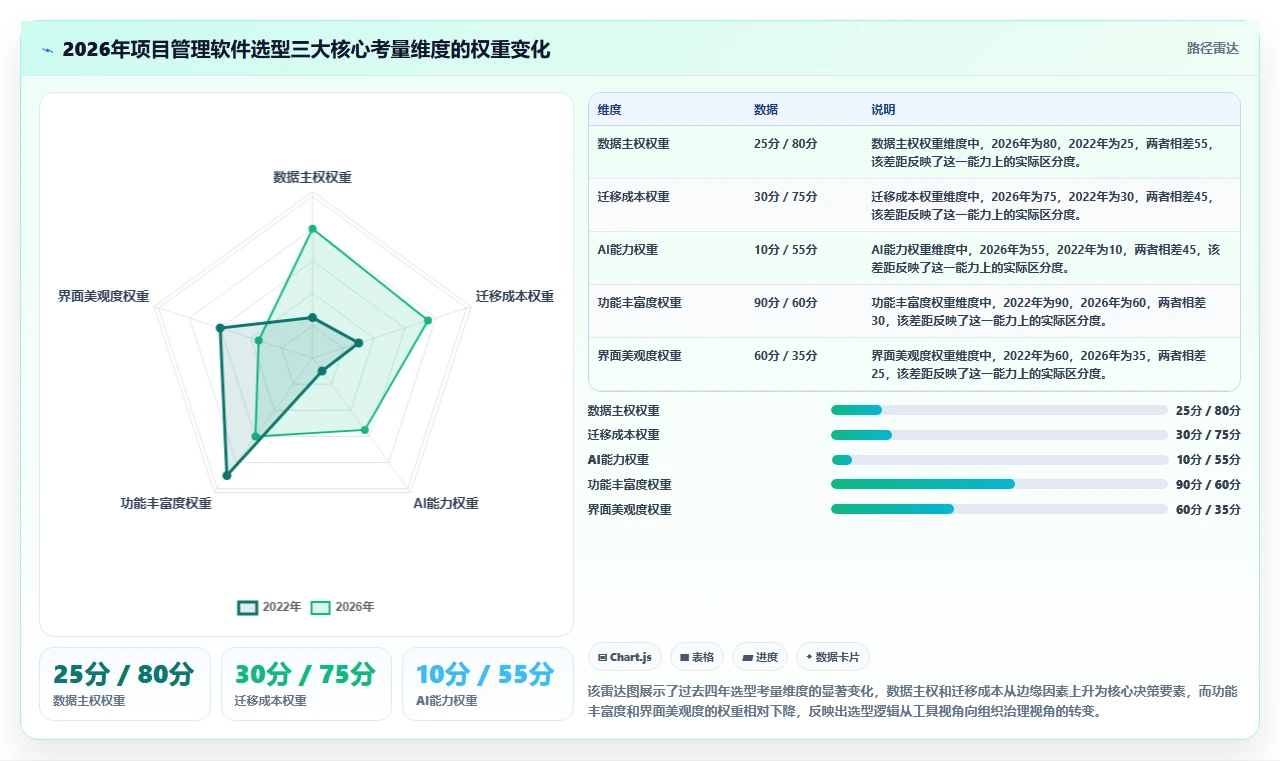Viewport: 1280px width, 761px height.
Task: Select the 表格 tag
Action: [x=696, y=657]
